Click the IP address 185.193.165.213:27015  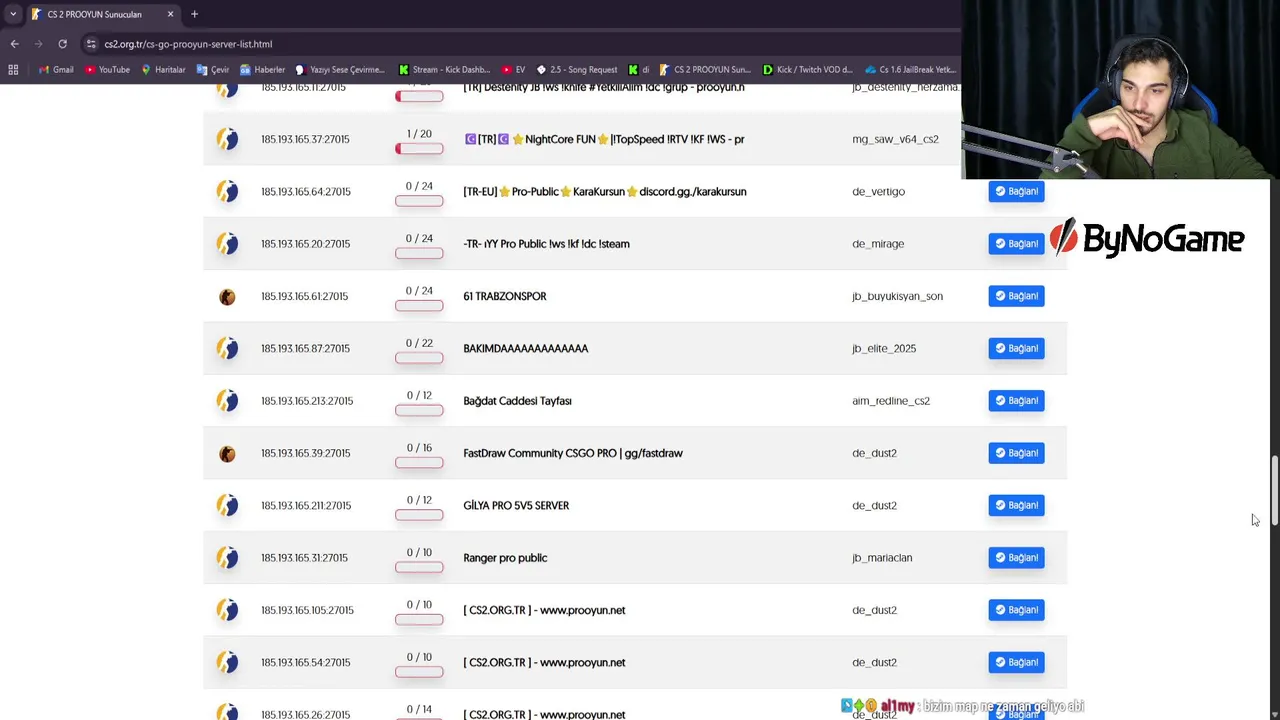point(307,401)
